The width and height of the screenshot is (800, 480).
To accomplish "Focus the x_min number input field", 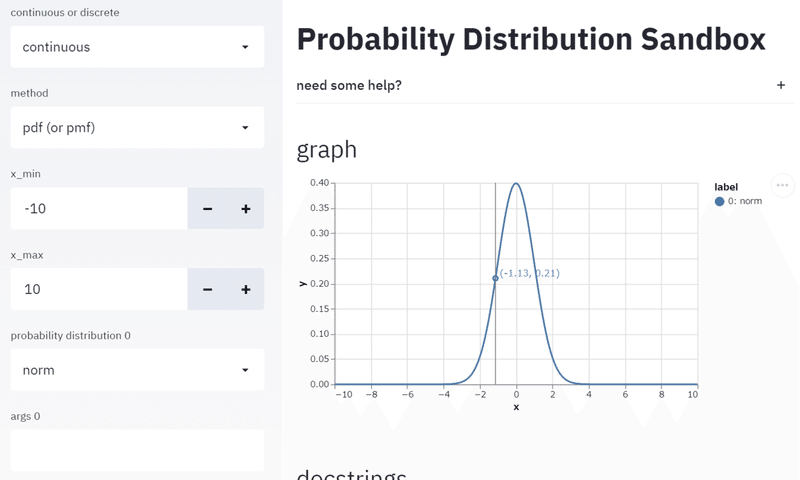I will 99,208.
